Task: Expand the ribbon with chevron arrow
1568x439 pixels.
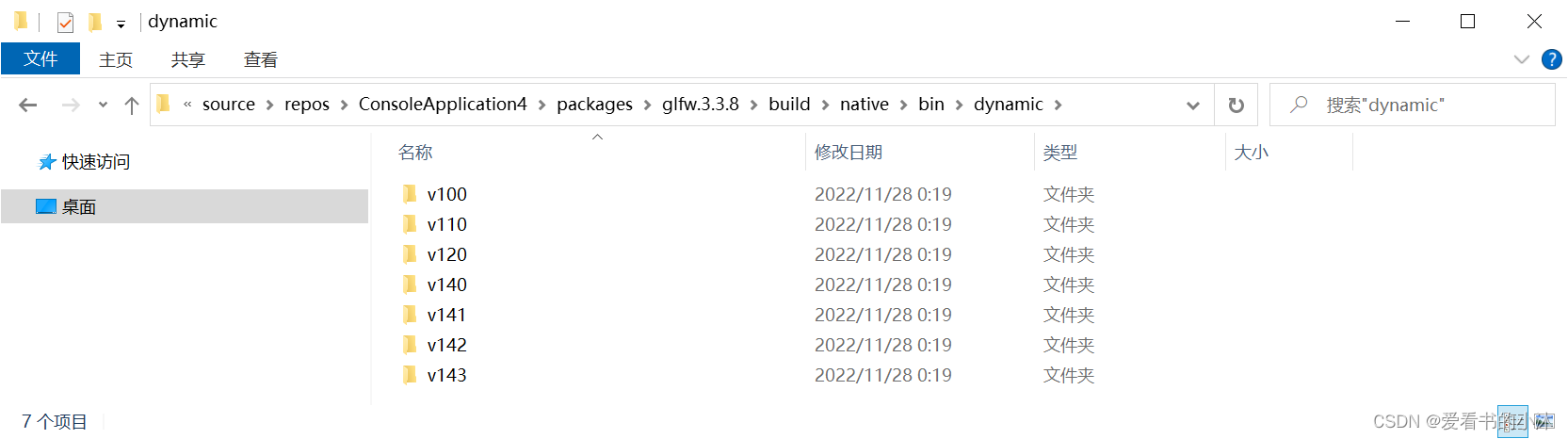Action: point(1521,59)
